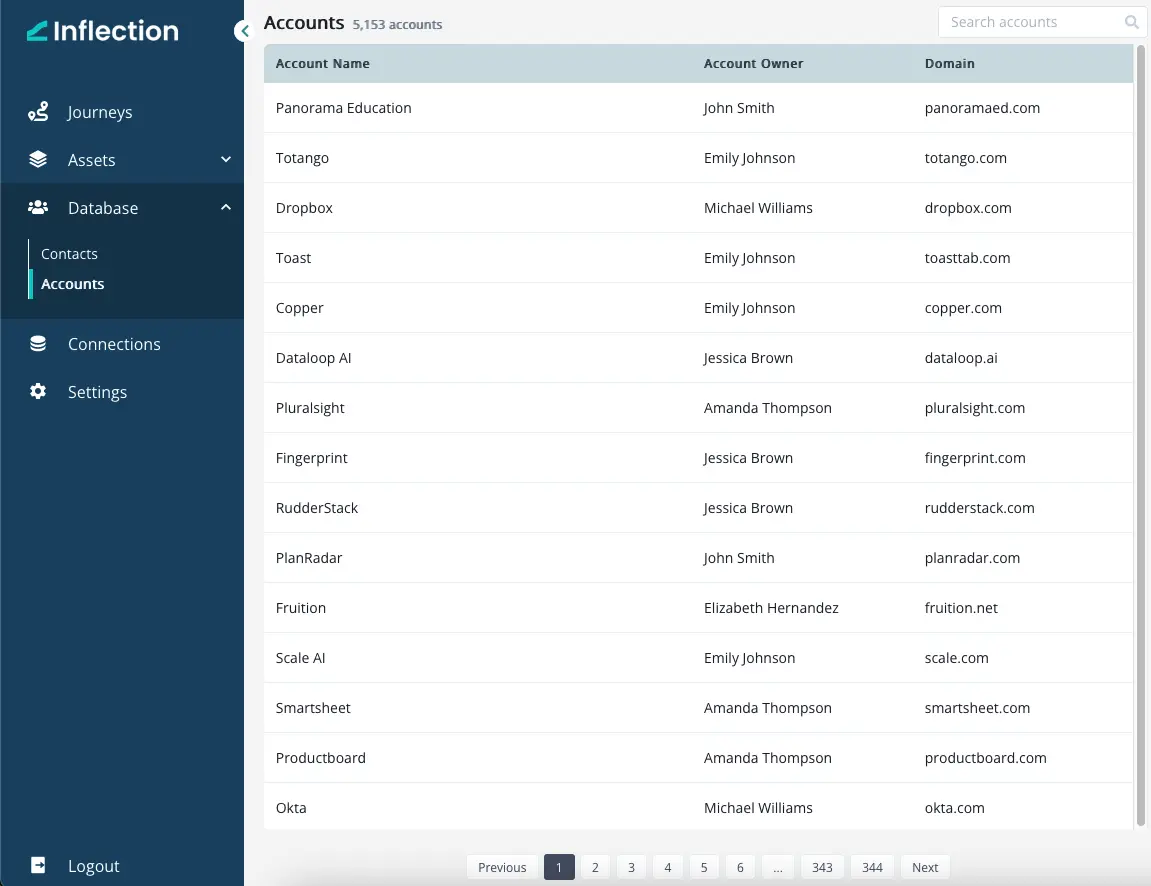Click John Smith in the PlanRadar row
This screenshot has width=1151, height=886.
[x=738, y=558]
